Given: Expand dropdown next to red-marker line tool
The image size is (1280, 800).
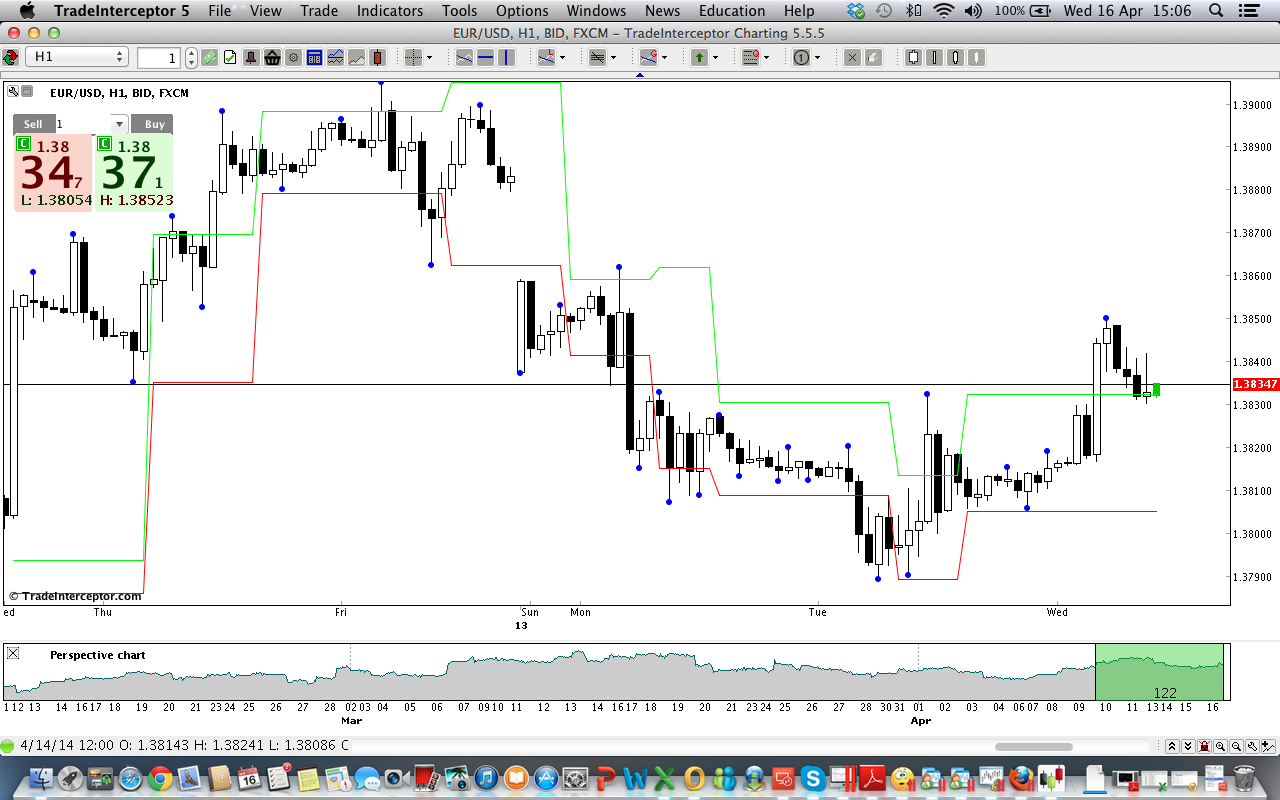Looking at the screenshot, I should pyautogui.click(x=563, y=57).
